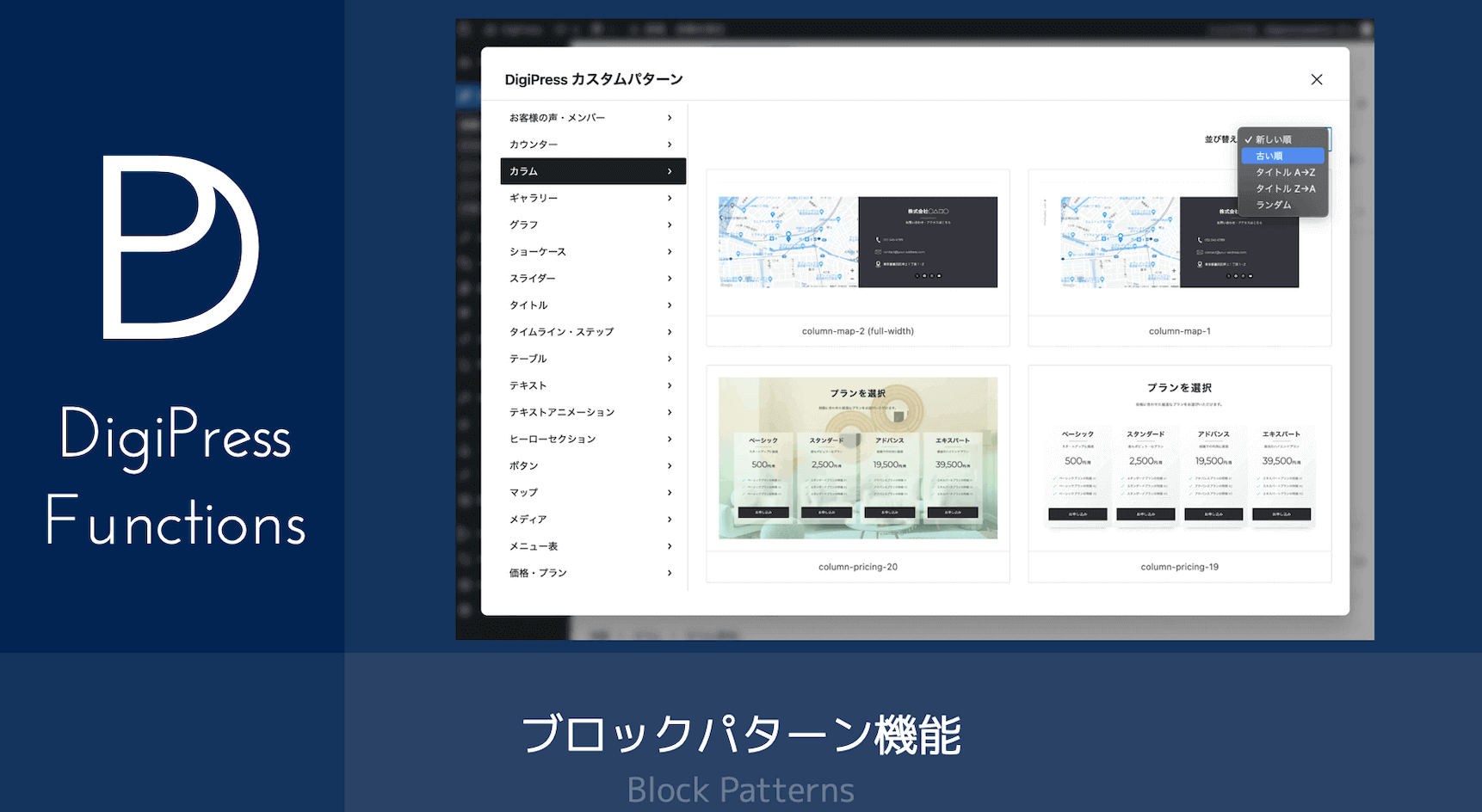The image size is (1482, 812).
Task: Select the カラム category
Action: coord(593,171)
